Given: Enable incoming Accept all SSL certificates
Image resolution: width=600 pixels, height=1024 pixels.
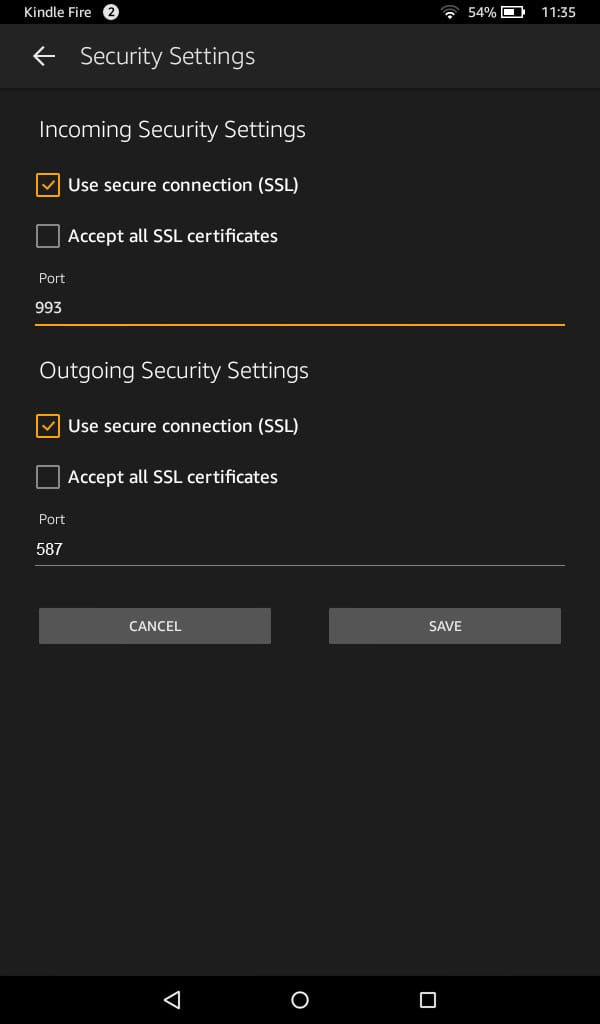Looking at the screenshot, I should tap(48, 236).
